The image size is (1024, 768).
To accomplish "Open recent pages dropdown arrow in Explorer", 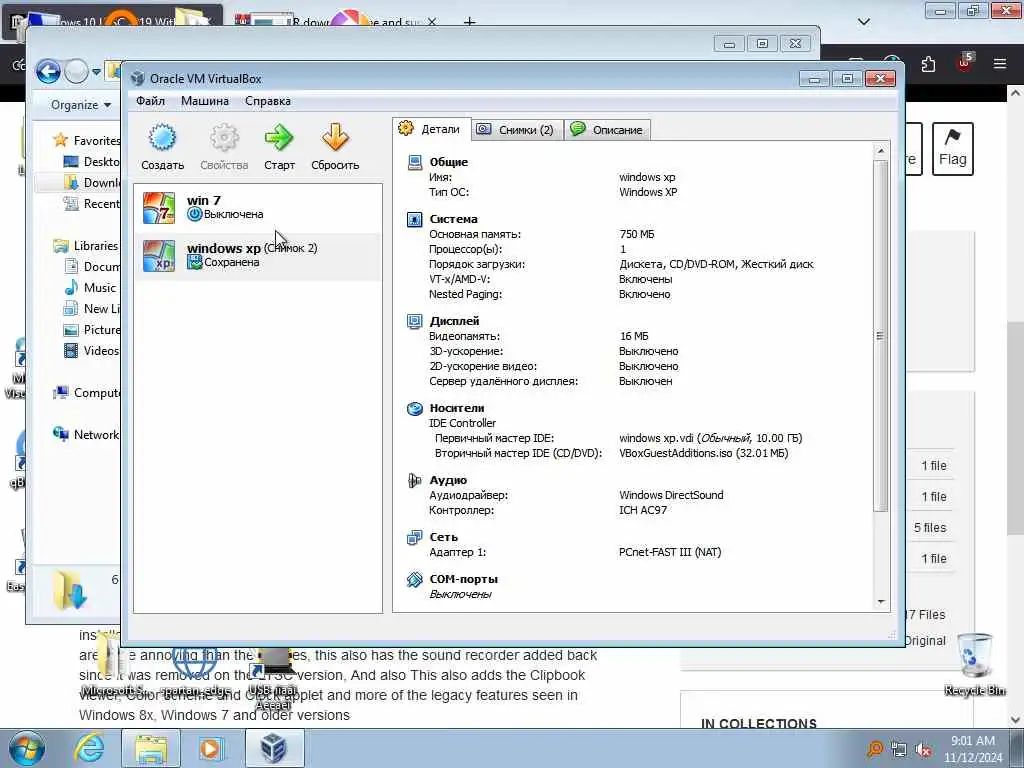I will [97, 72].
